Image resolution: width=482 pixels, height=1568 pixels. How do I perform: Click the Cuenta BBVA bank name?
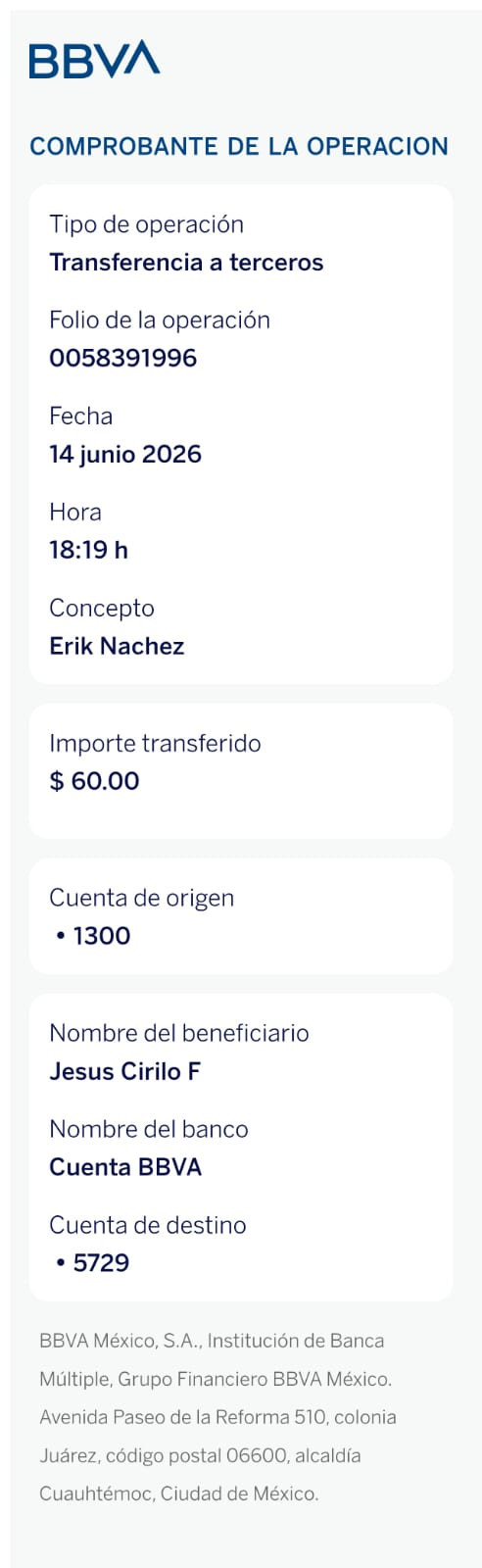(x=125, y=1167)
